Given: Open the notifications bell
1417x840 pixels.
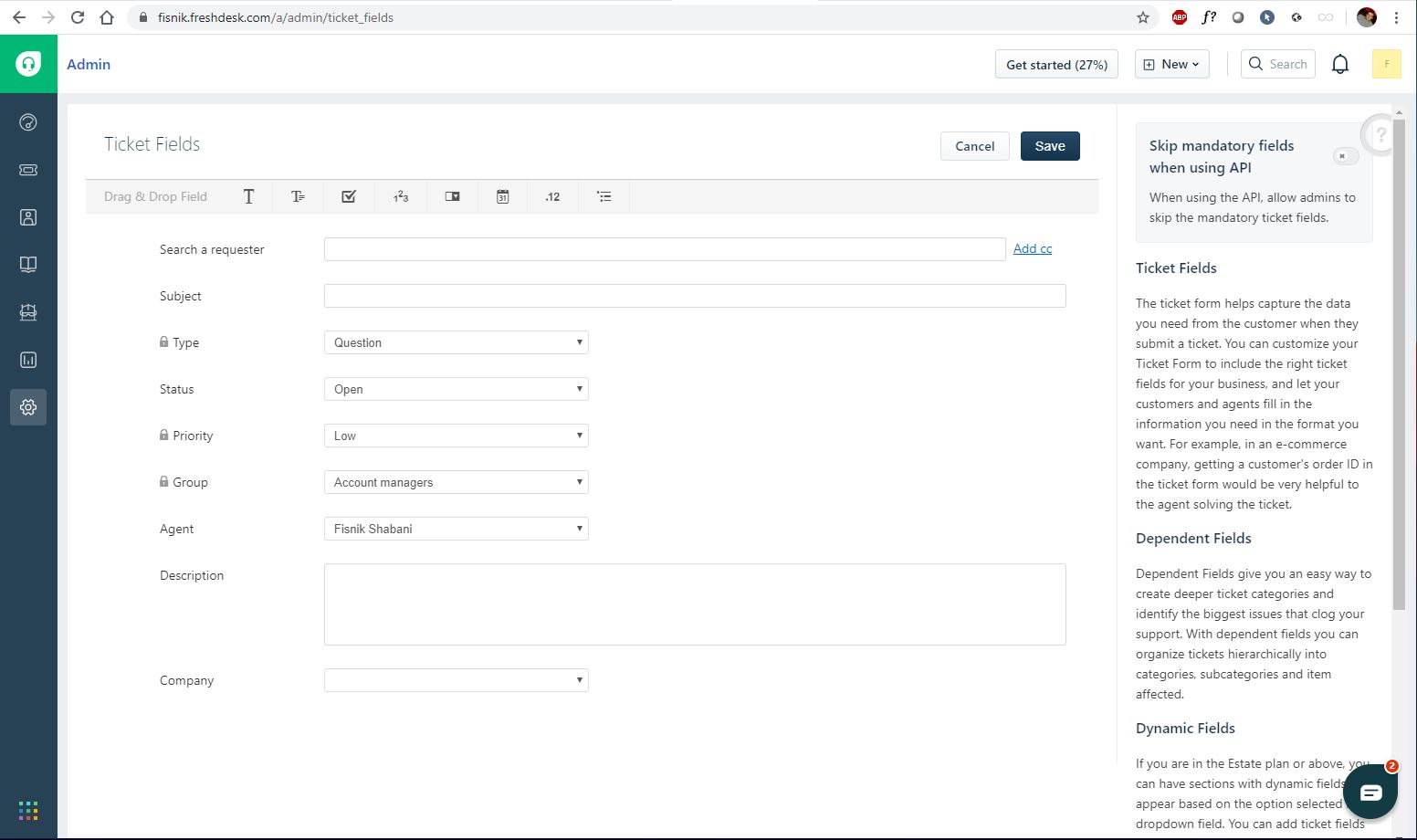Looking at the screenshot, I should [x=1339, y=64].
